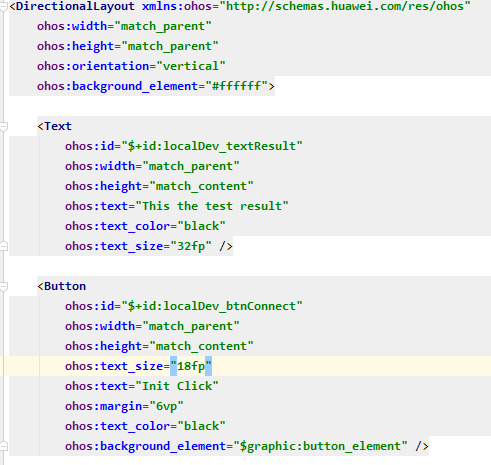Click the 6vp margin value
This screenshot has width=491, height=465.
[x=166, y=406]
